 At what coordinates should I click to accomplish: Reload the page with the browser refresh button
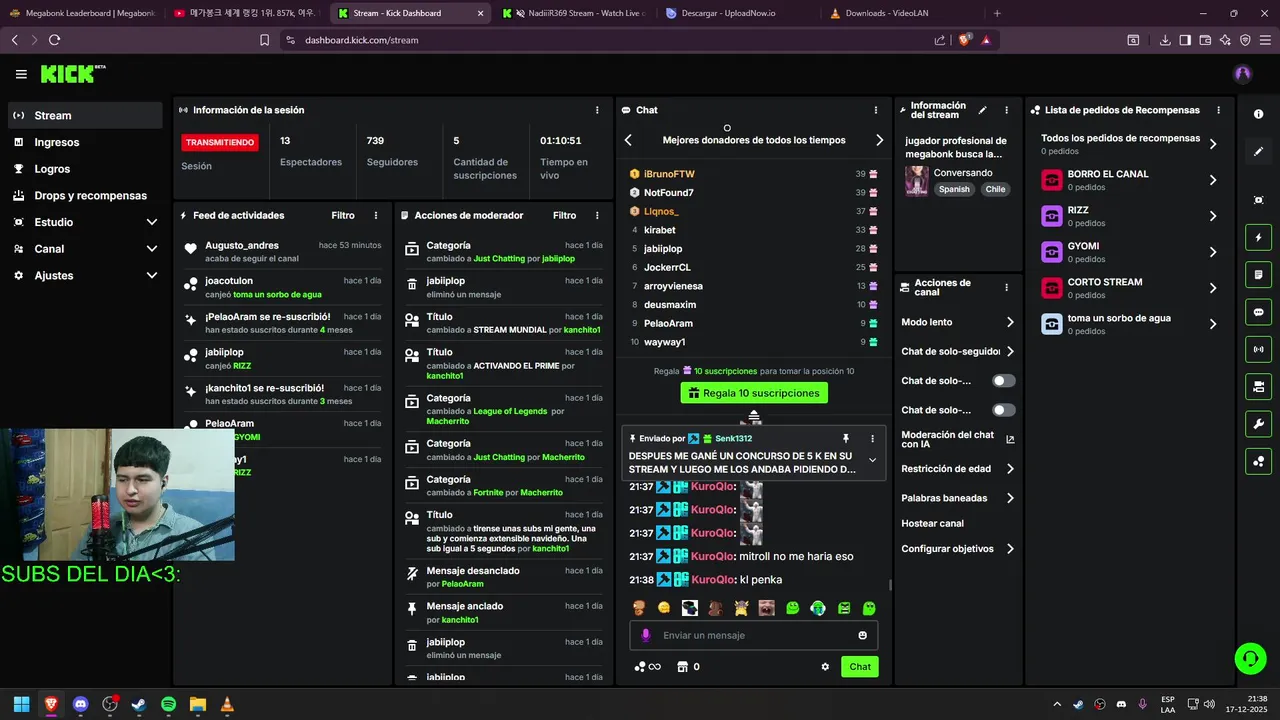click(x=54, y=40)
